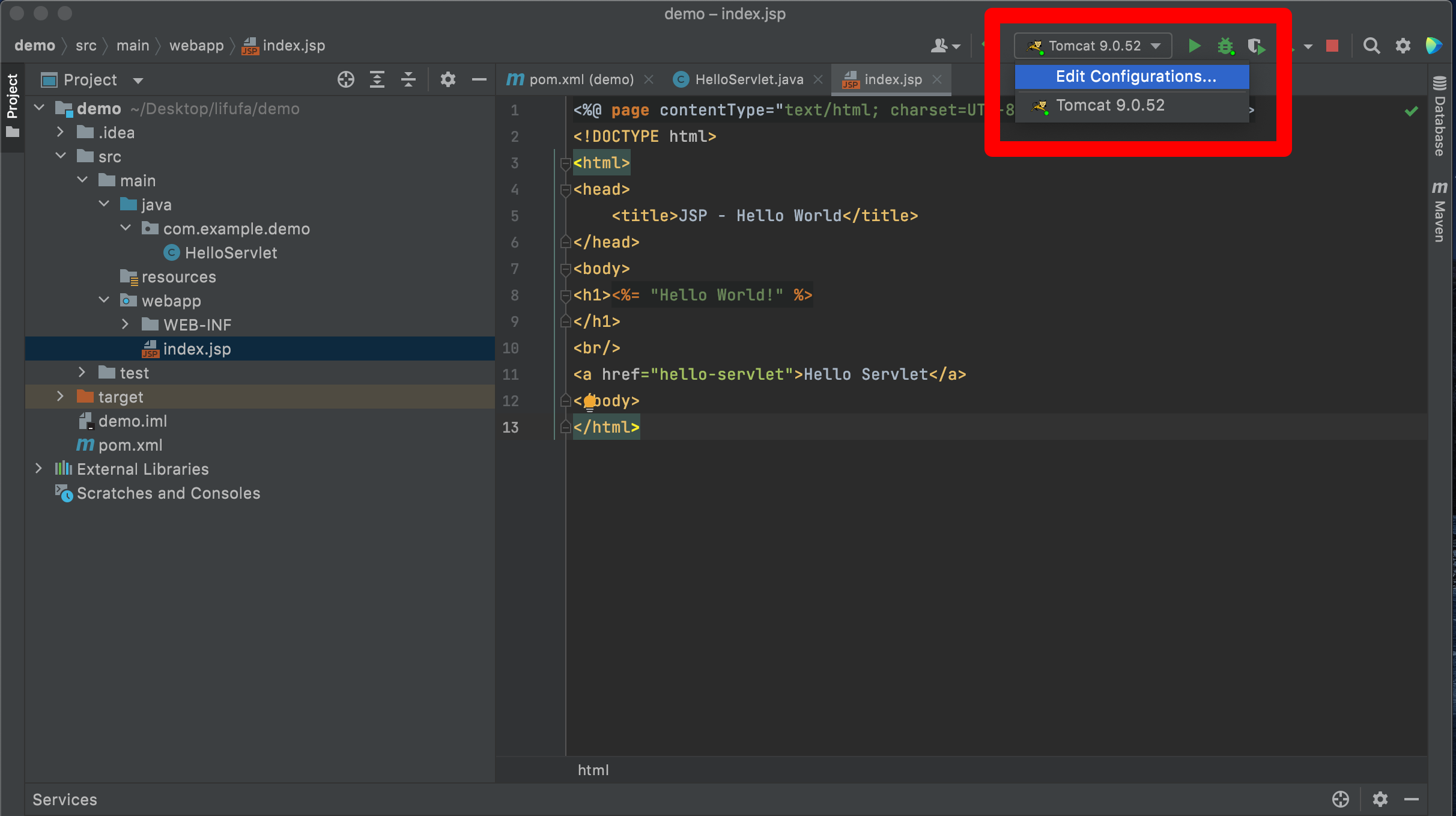This screenshot has height=816, width=1456.
Task: Open pom.xml in project tree
Action: (x=130, y=445)
